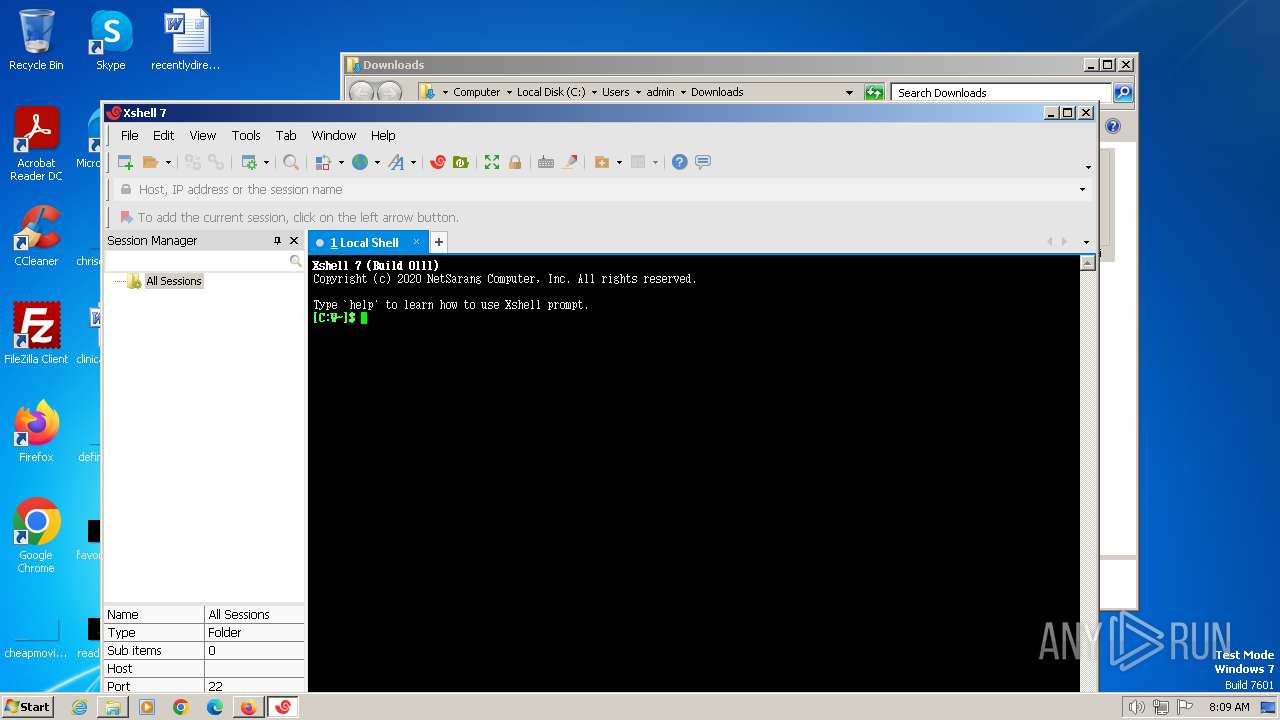Click the 'Folder' Type value cell
Viewport: 1280px width, 720px height.
[254, 632]
